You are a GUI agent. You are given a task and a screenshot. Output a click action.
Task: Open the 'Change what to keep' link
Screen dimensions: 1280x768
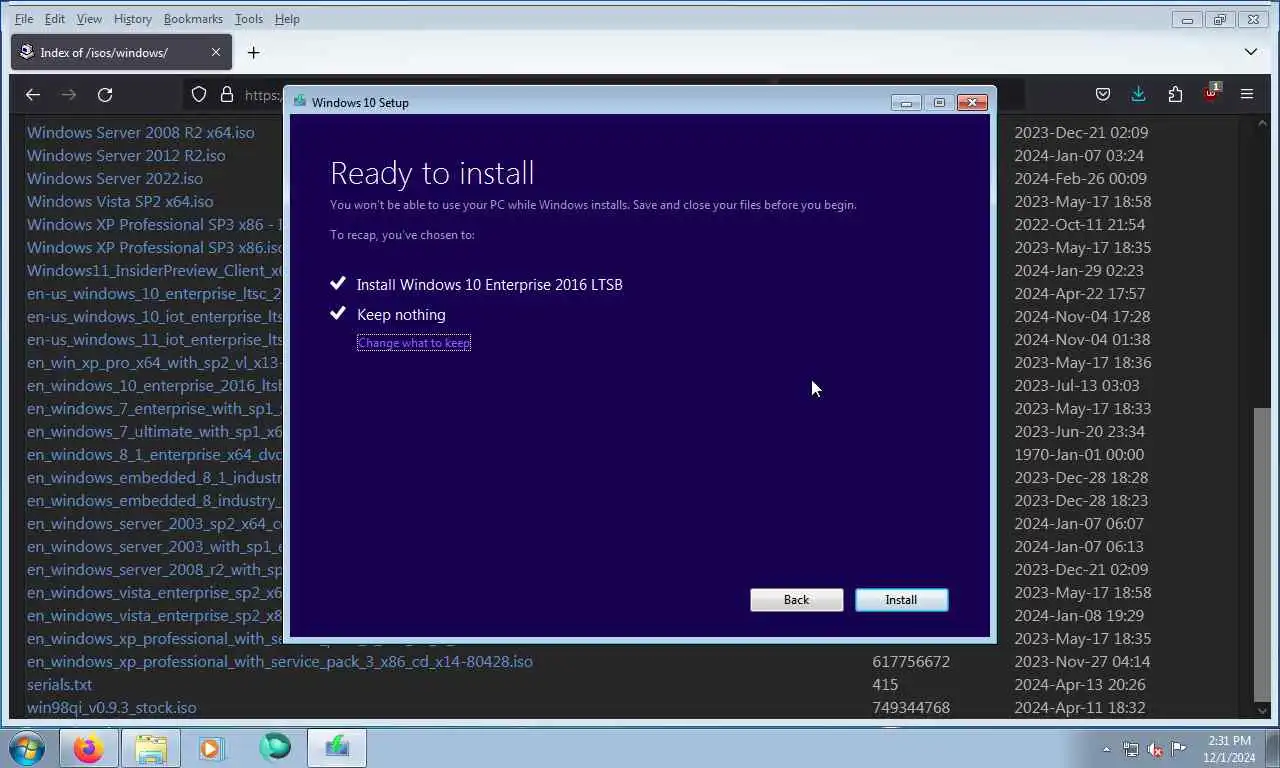[x=414, y=342]
